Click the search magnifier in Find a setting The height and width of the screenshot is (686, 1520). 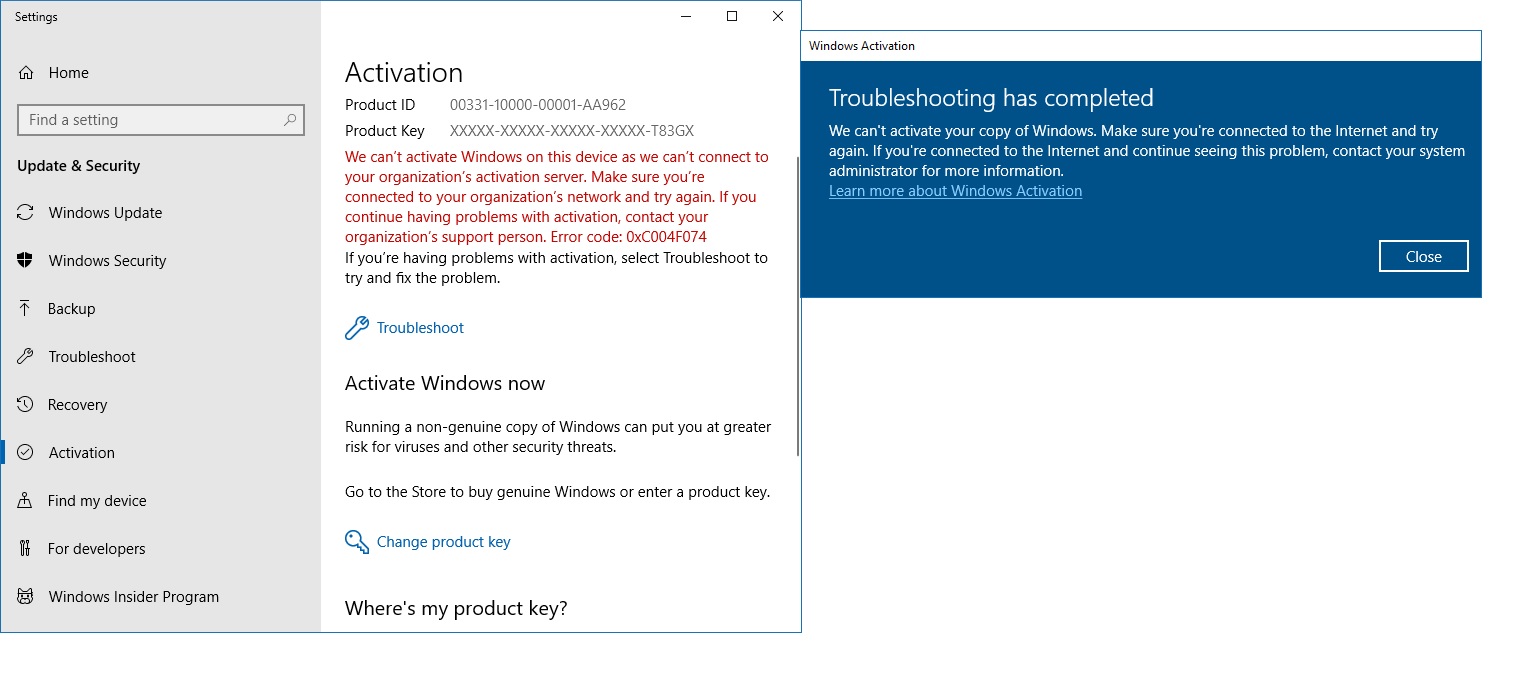(290, 120)
